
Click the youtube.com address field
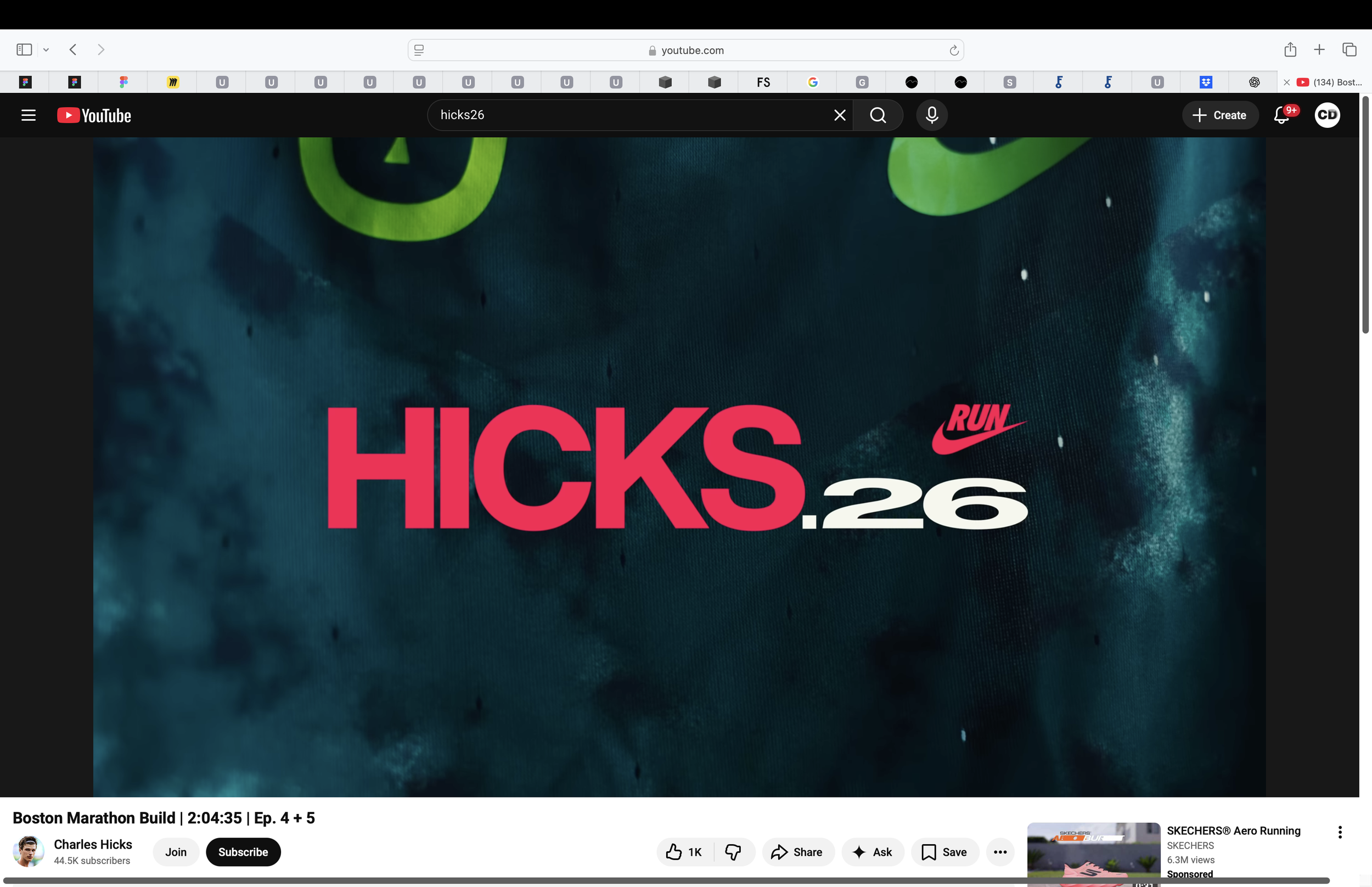(685, 50)
